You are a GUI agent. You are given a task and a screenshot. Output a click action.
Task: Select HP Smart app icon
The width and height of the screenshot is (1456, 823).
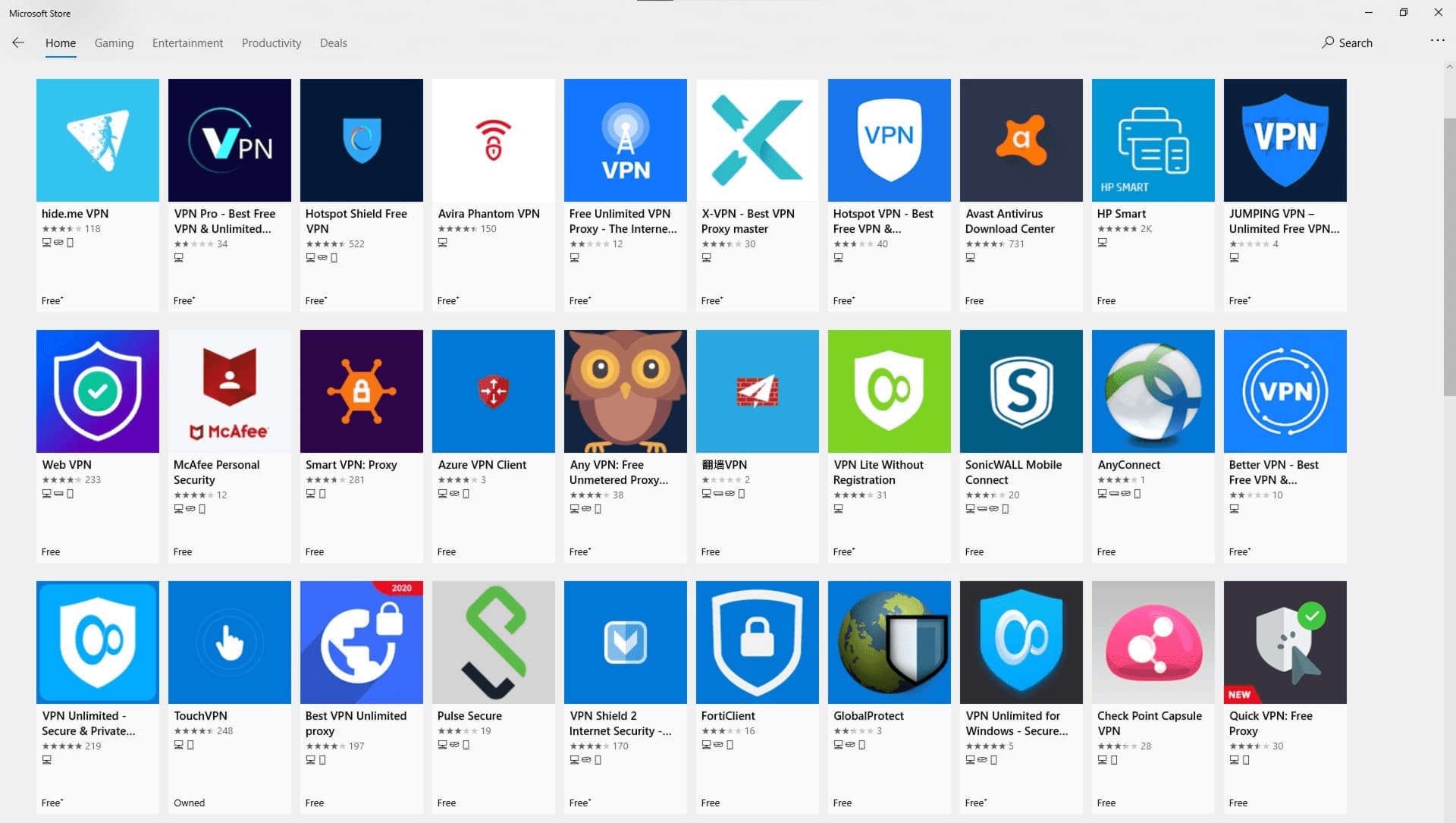1153,139
